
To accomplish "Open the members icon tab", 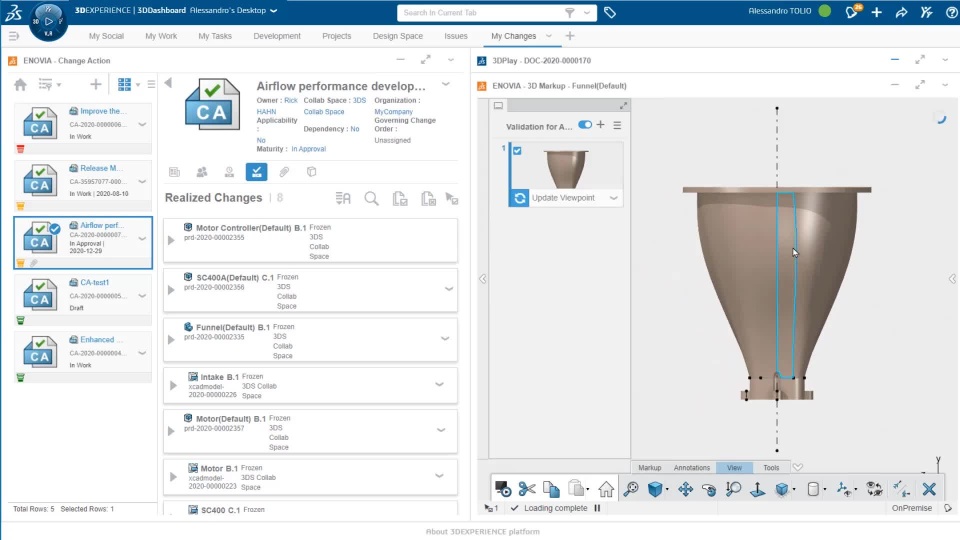I will click(x=201, y=172).
